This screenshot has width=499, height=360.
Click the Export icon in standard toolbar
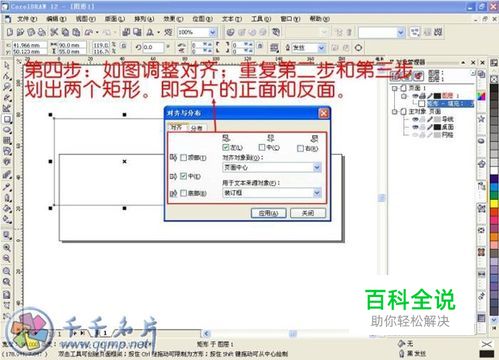(137, 32)
